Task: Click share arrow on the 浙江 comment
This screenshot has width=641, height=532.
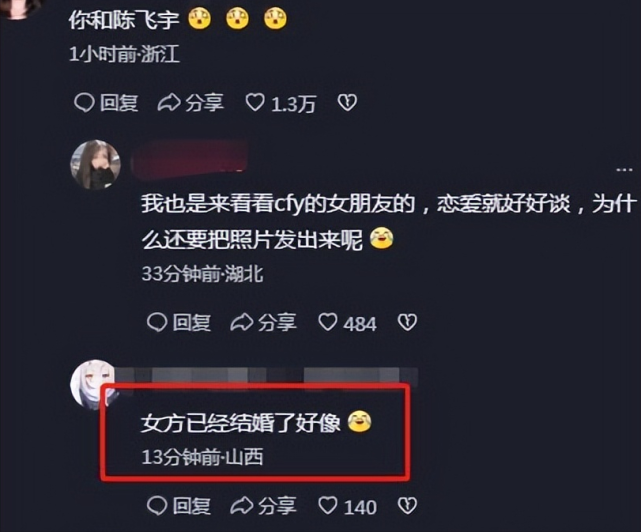Action: [169, 103]
